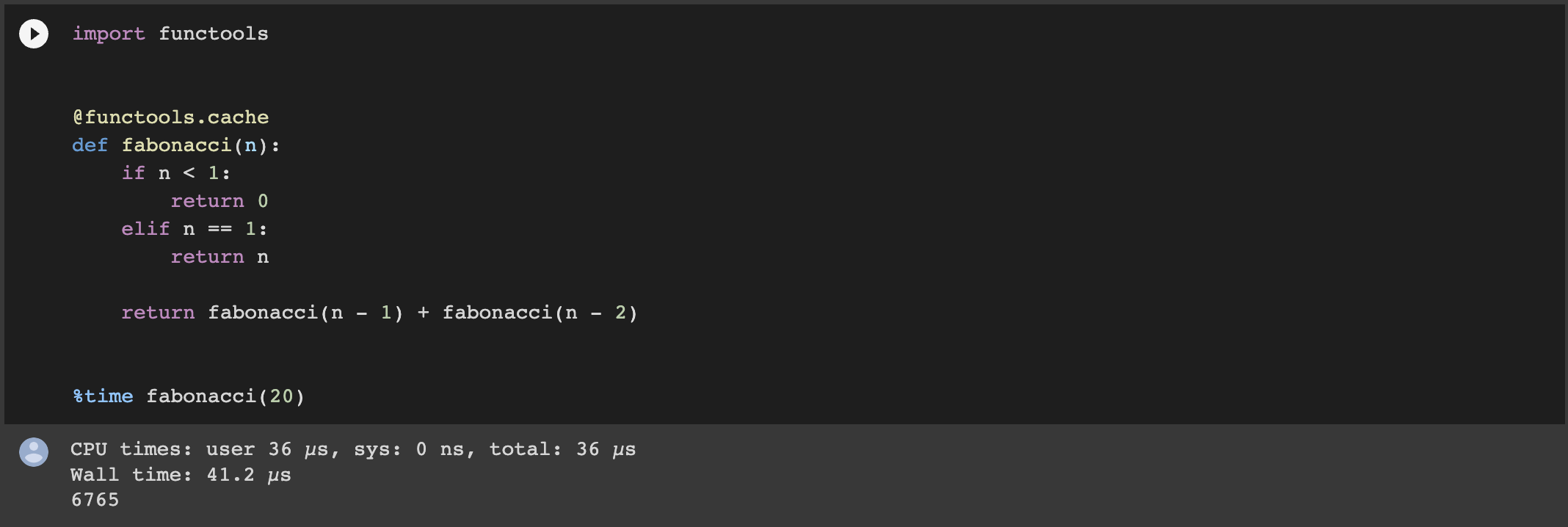This screenshot has width=1568, height=527.
Task: Place cursor on the 'if n < 1:' line
Action: (176, 173)
